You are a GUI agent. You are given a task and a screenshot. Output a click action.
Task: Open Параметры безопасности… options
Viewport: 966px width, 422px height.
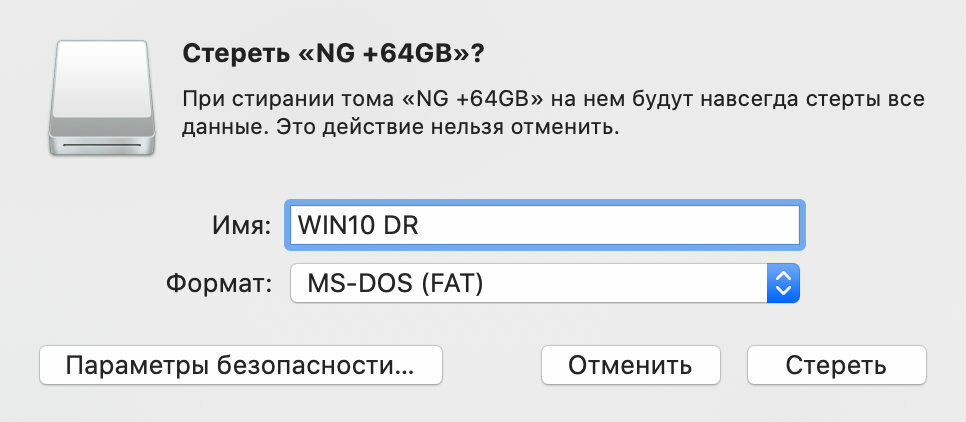240,365
